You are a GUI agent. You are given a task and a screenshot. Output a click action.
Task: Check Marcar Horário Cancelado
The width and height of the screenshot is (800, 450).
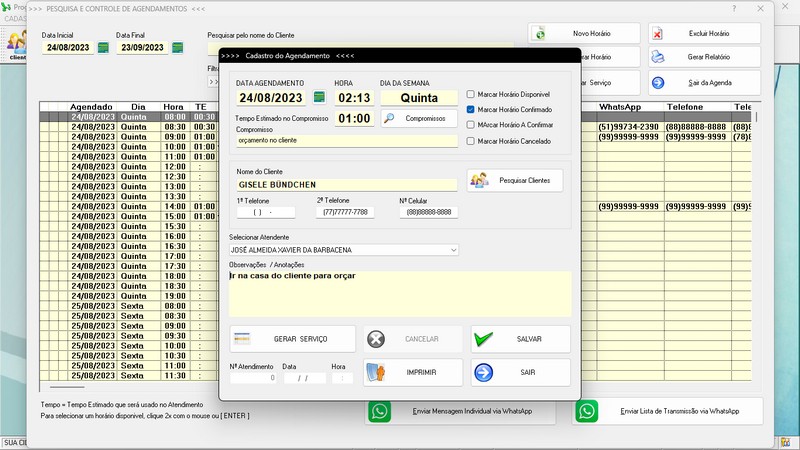[470, 141]
